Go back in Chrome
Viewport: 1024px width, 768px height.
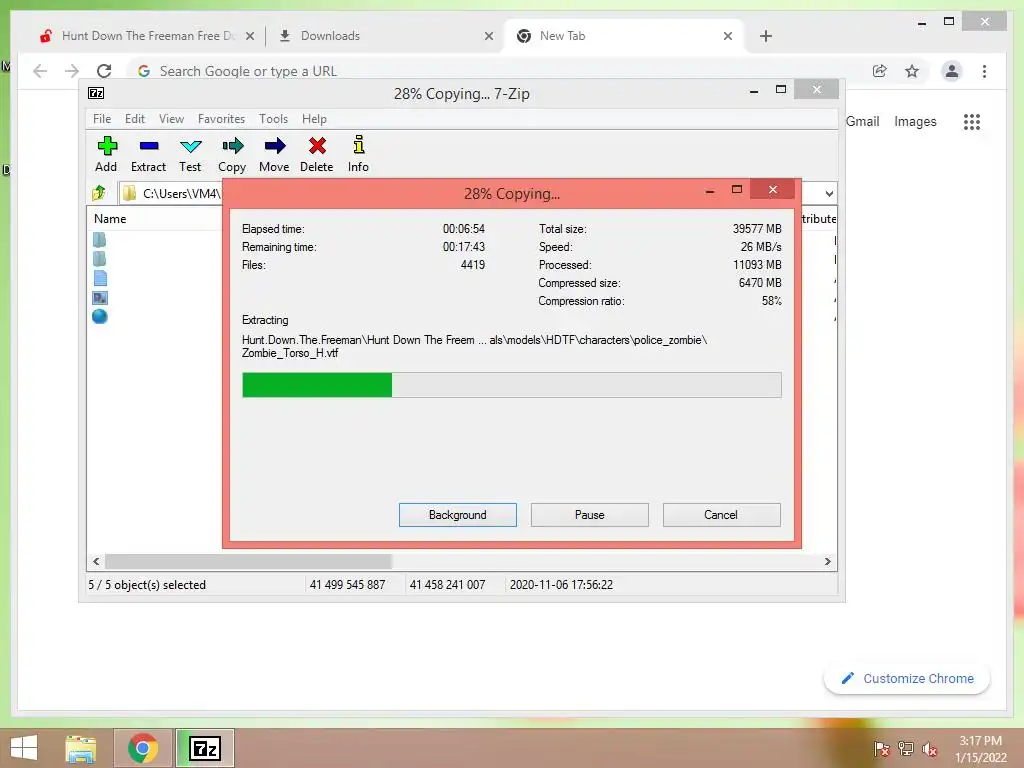click(x=40, y=71)
